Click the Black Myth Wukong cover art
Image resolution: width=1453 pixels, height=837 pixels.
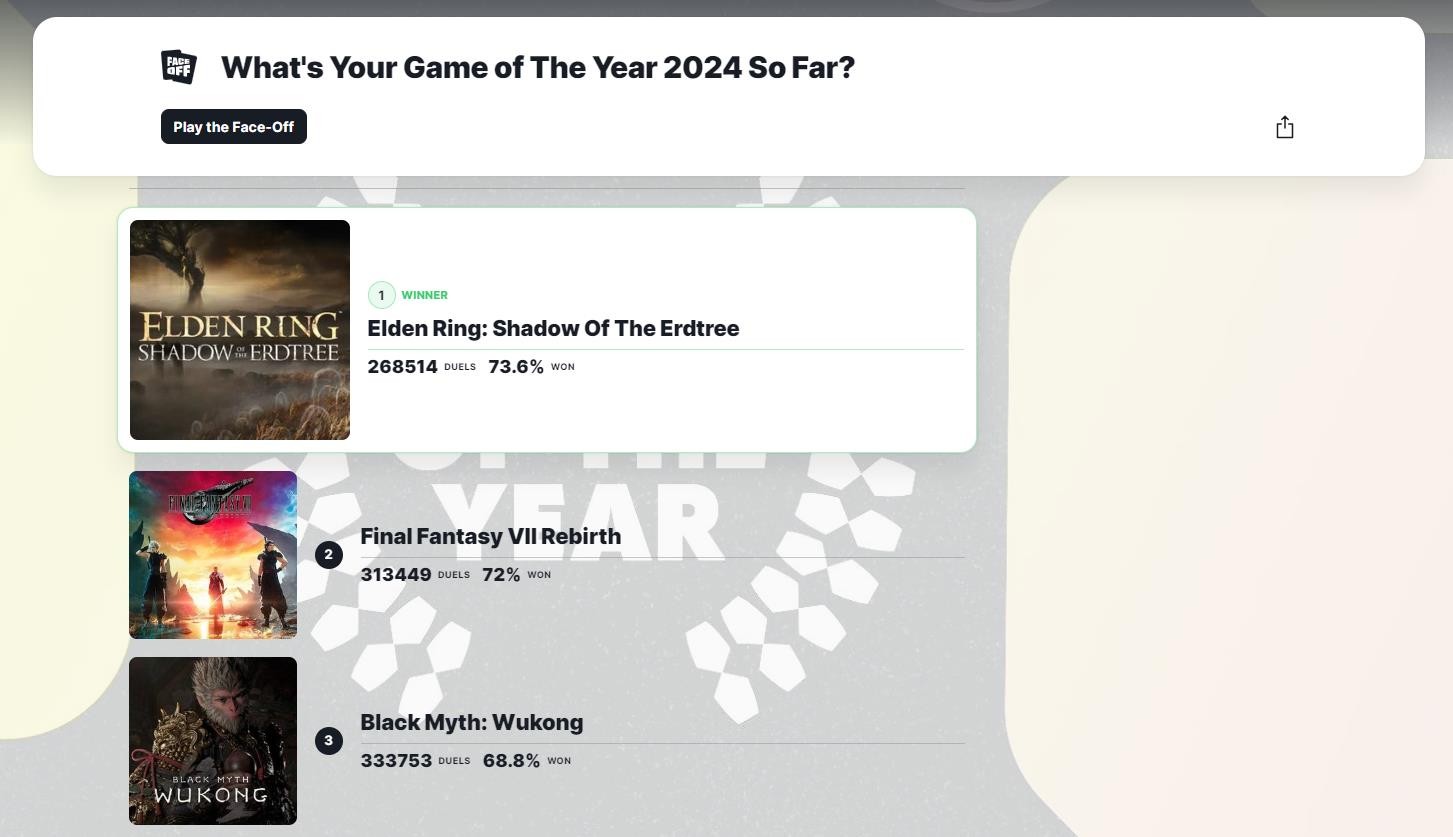pyautogui.click(x=213, y=741)
